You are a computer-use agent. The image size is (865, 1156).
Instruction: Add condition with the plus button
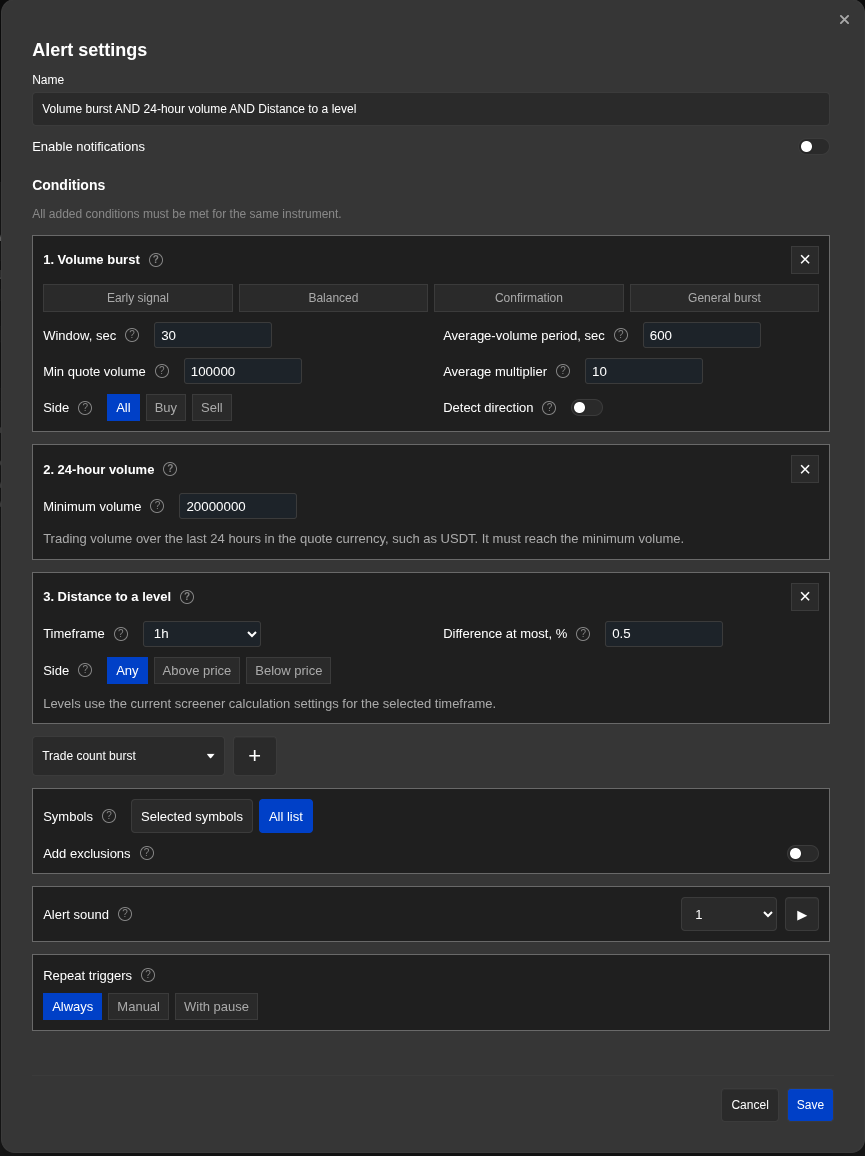point(254,756)
